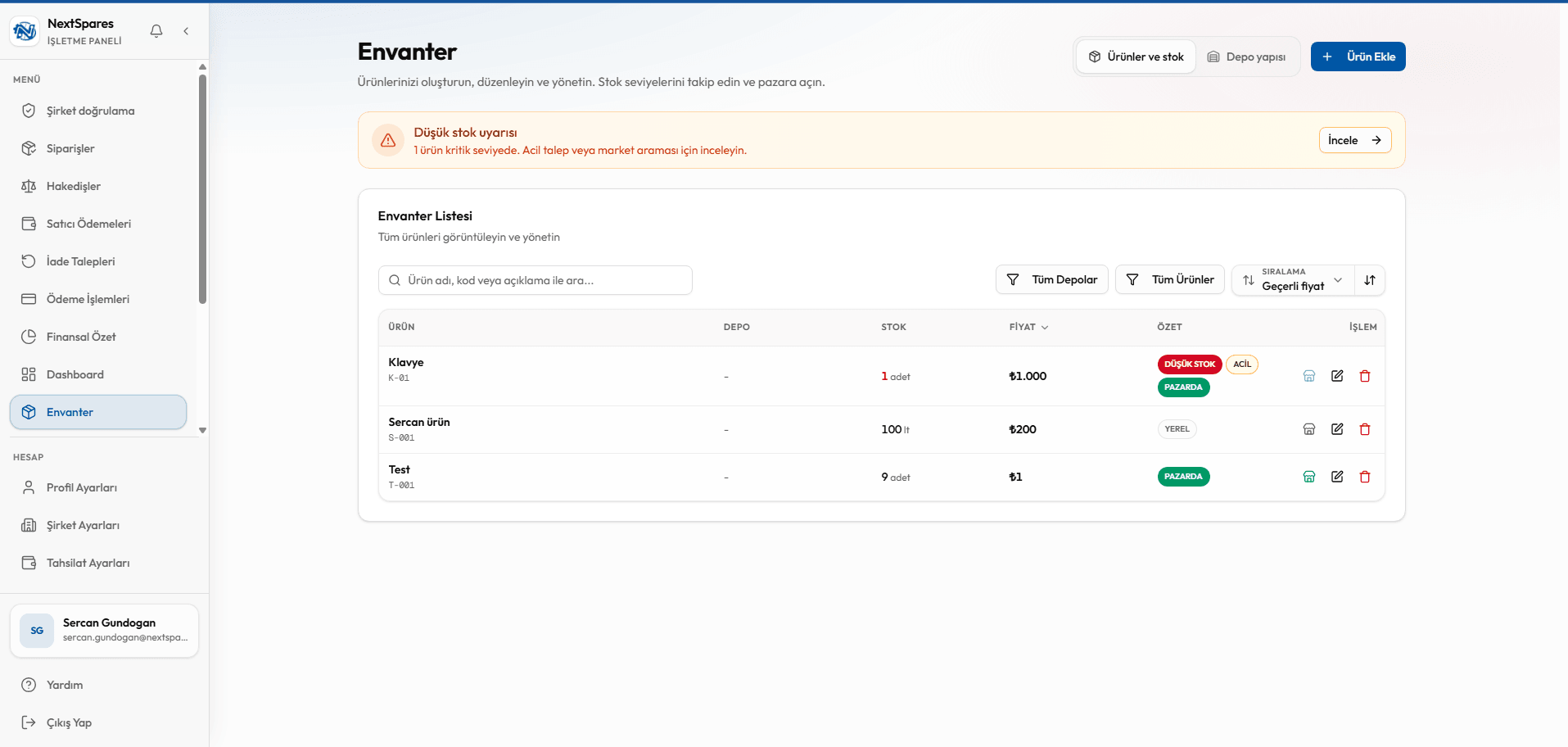Open marketplace icon for Klavye row
Image resolution: width=1568 pixels, height=747 pixels.
tap(1309, 376)
